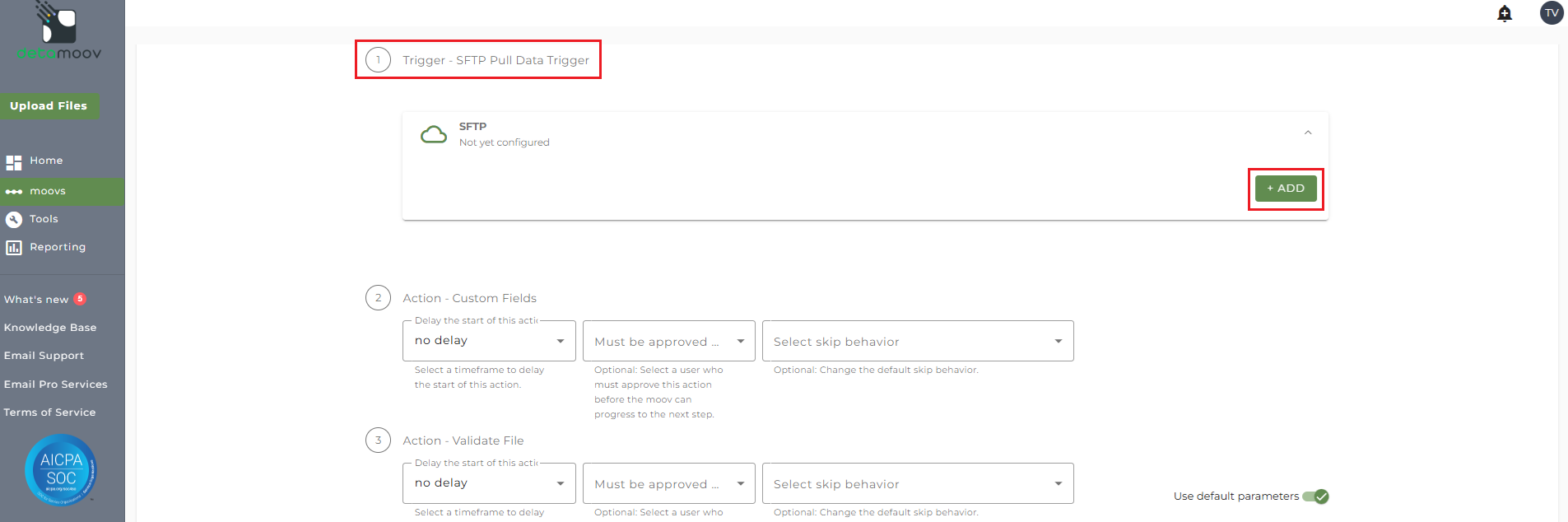Click the + ADD button
1568x522 pixels.
1286,189
